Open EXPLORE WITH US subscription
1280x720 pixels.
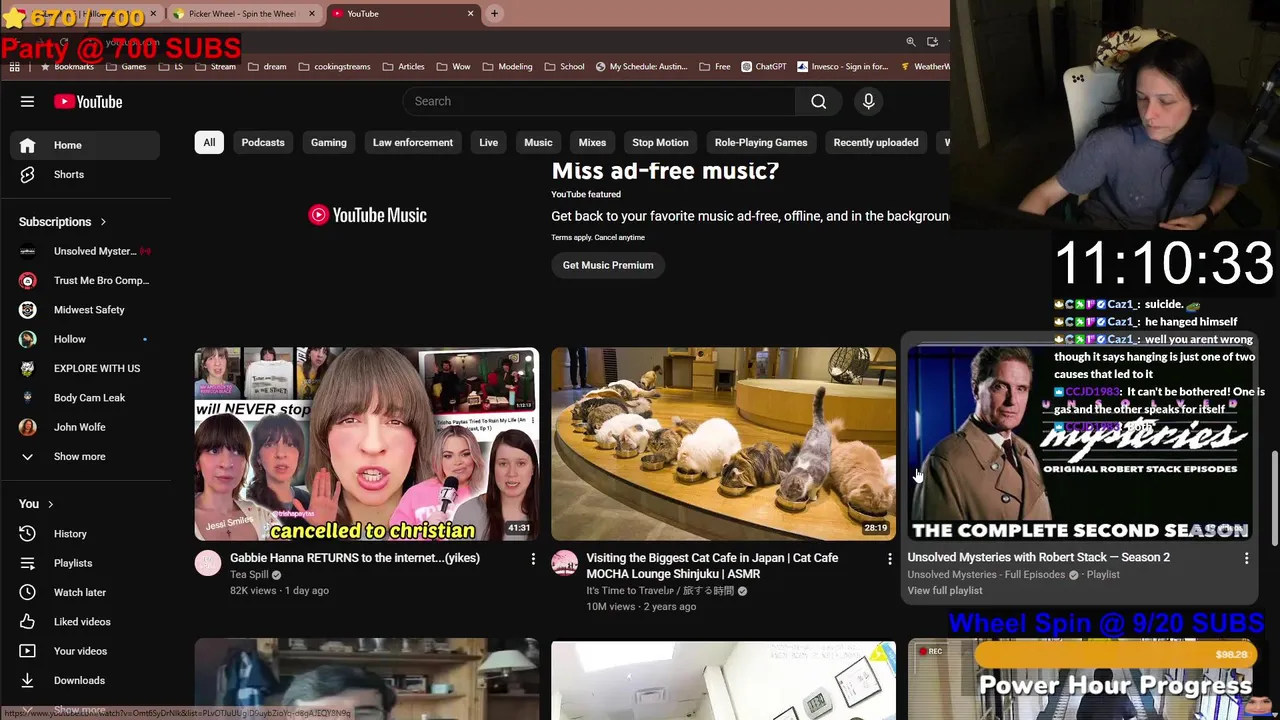pos(85,368)
